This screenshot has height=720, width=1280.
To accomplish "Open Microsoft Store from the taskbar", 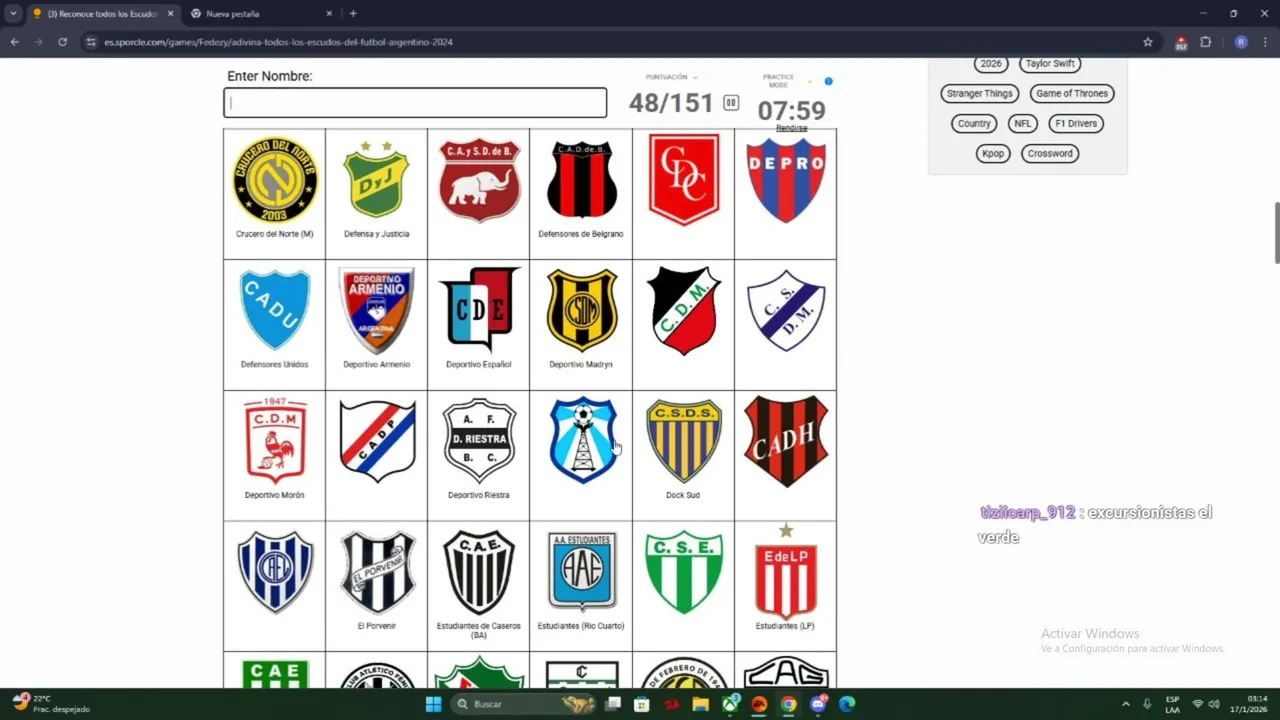I will (x=642, y=704).
